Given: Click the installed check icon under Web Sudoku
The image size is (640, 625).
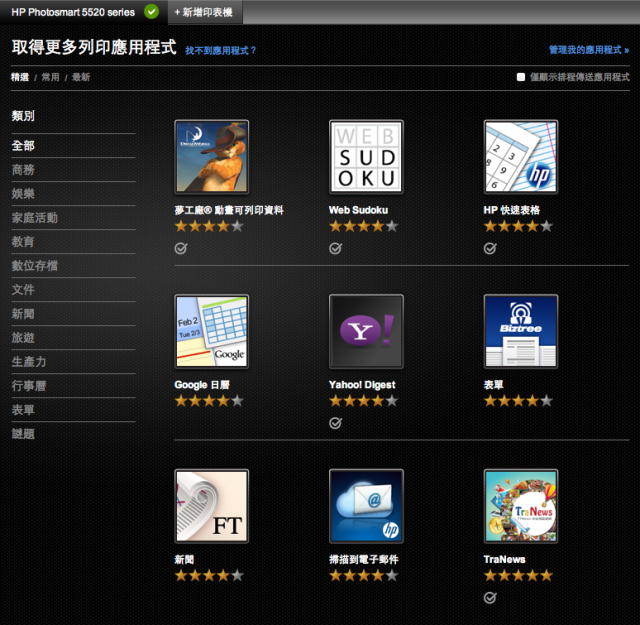Looking at the screenshot, I should [x=336, y=248].
